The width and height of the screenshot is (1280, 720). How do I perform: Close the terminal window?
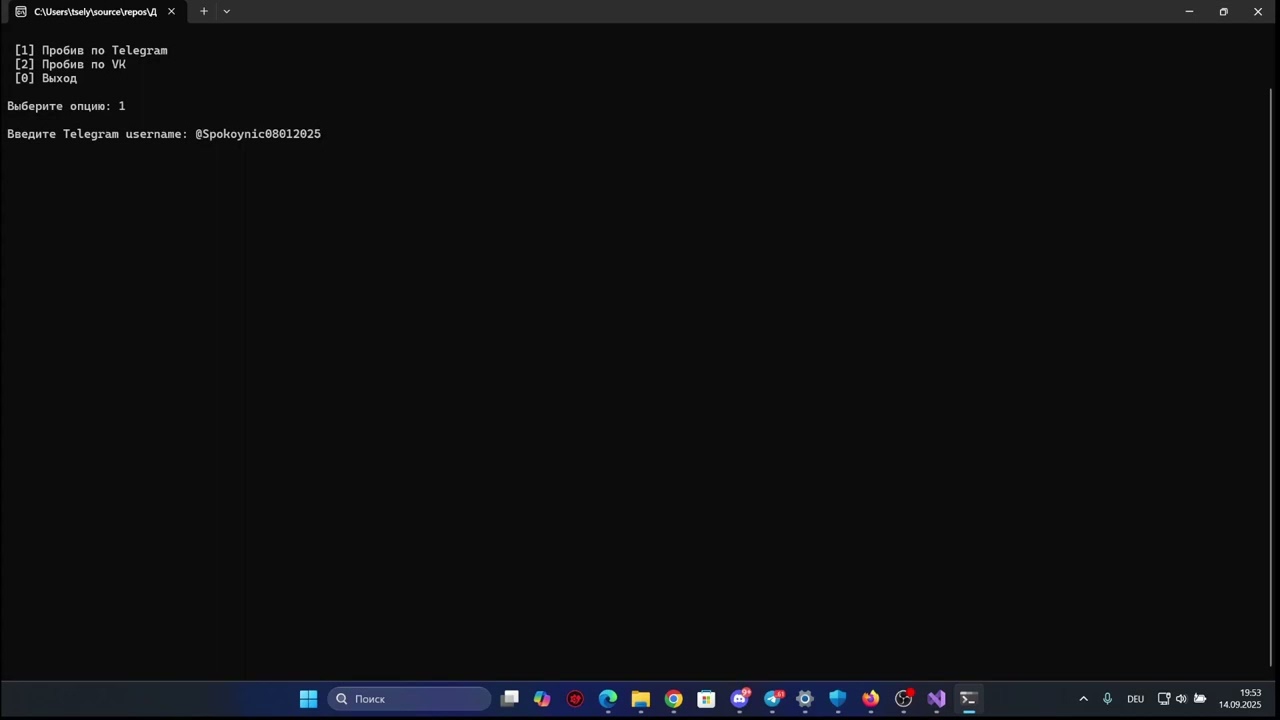[1258, 12]
